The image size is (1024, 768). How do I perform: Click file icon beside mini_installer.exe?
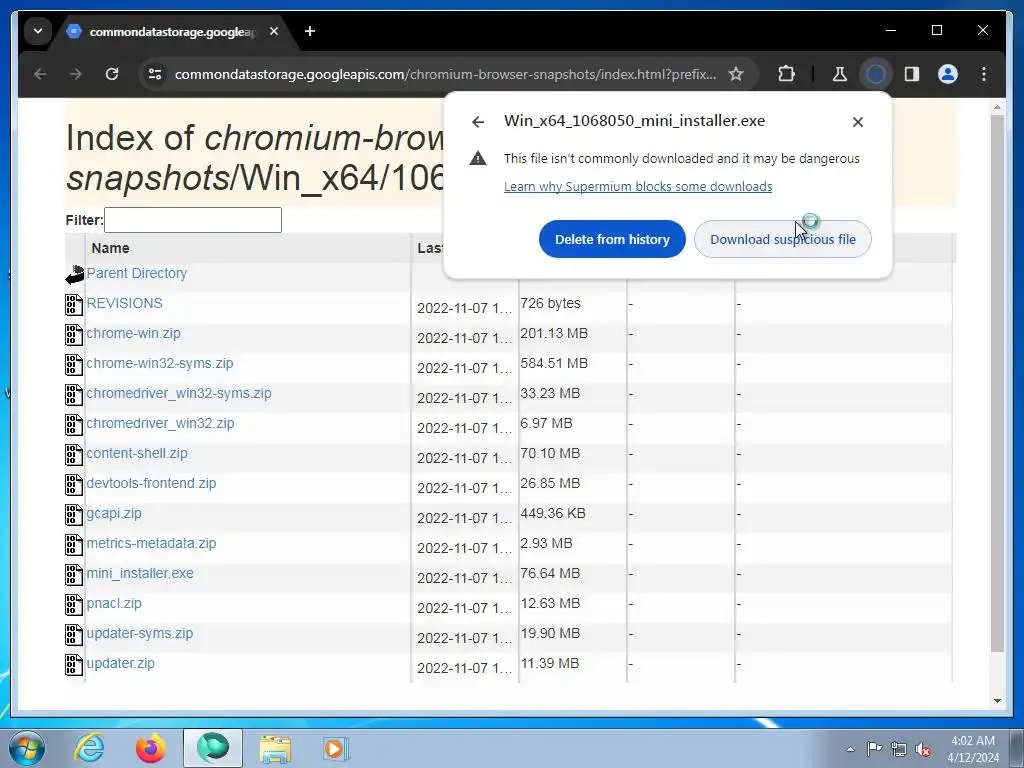coord(74,575)
